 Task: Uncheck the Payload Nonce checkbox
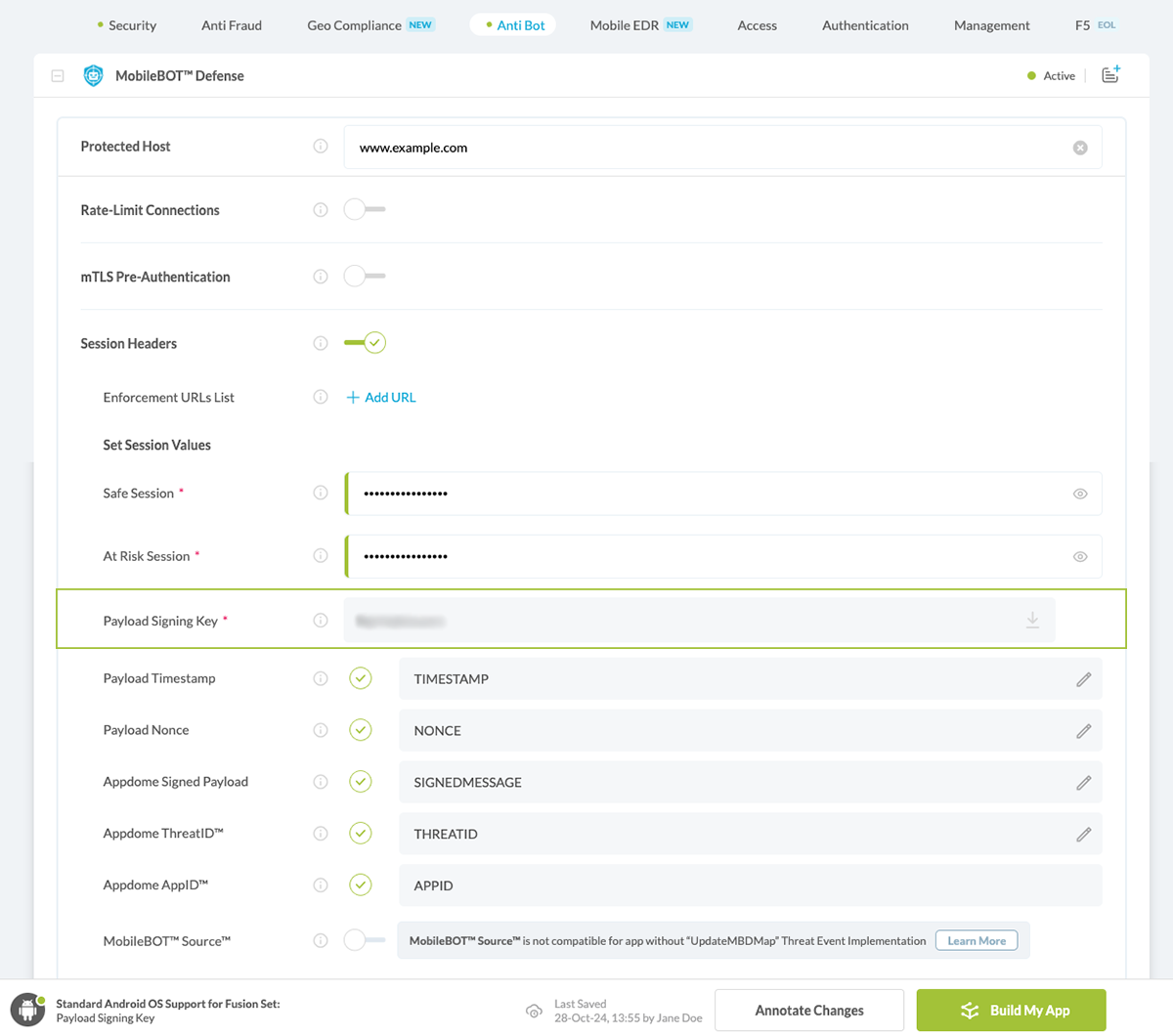(361, 730)
